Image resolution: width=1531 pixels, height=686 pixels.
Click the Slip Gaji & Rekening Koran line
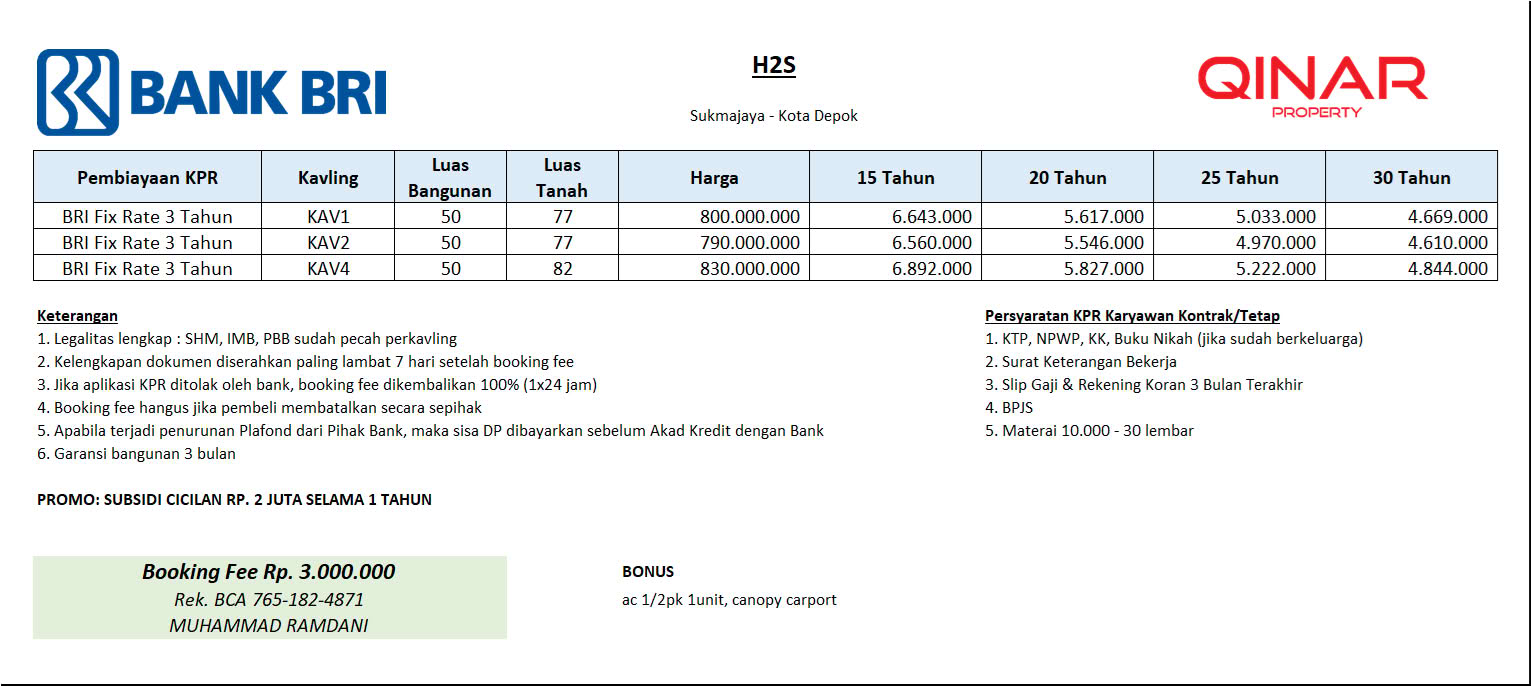1144,385
